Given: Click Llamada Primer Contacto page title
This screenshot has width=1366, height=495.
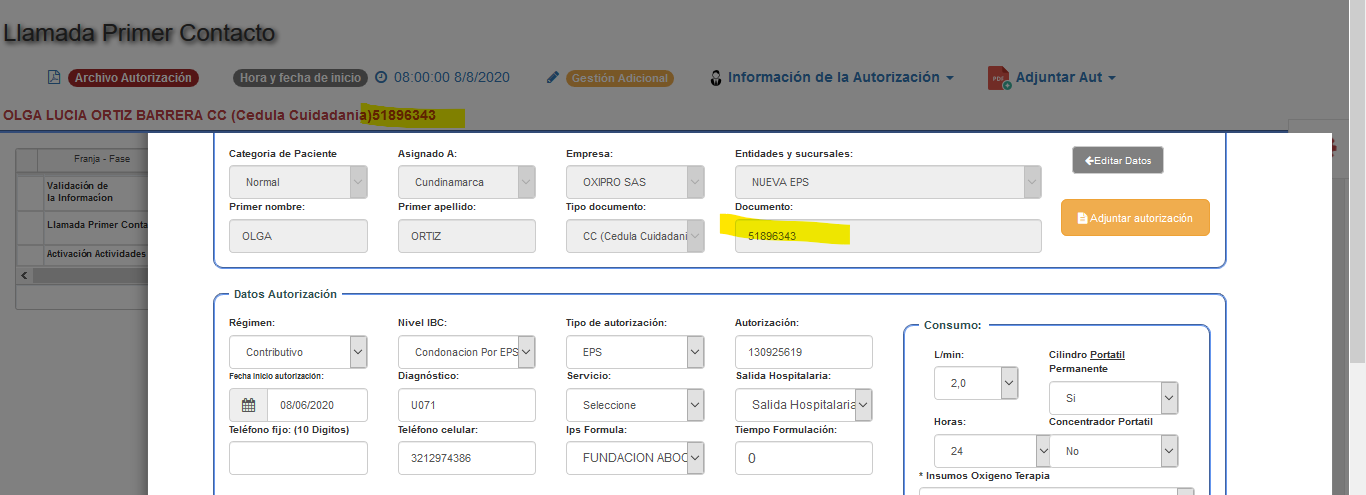Looking at the screenshot, I should 139,33.
